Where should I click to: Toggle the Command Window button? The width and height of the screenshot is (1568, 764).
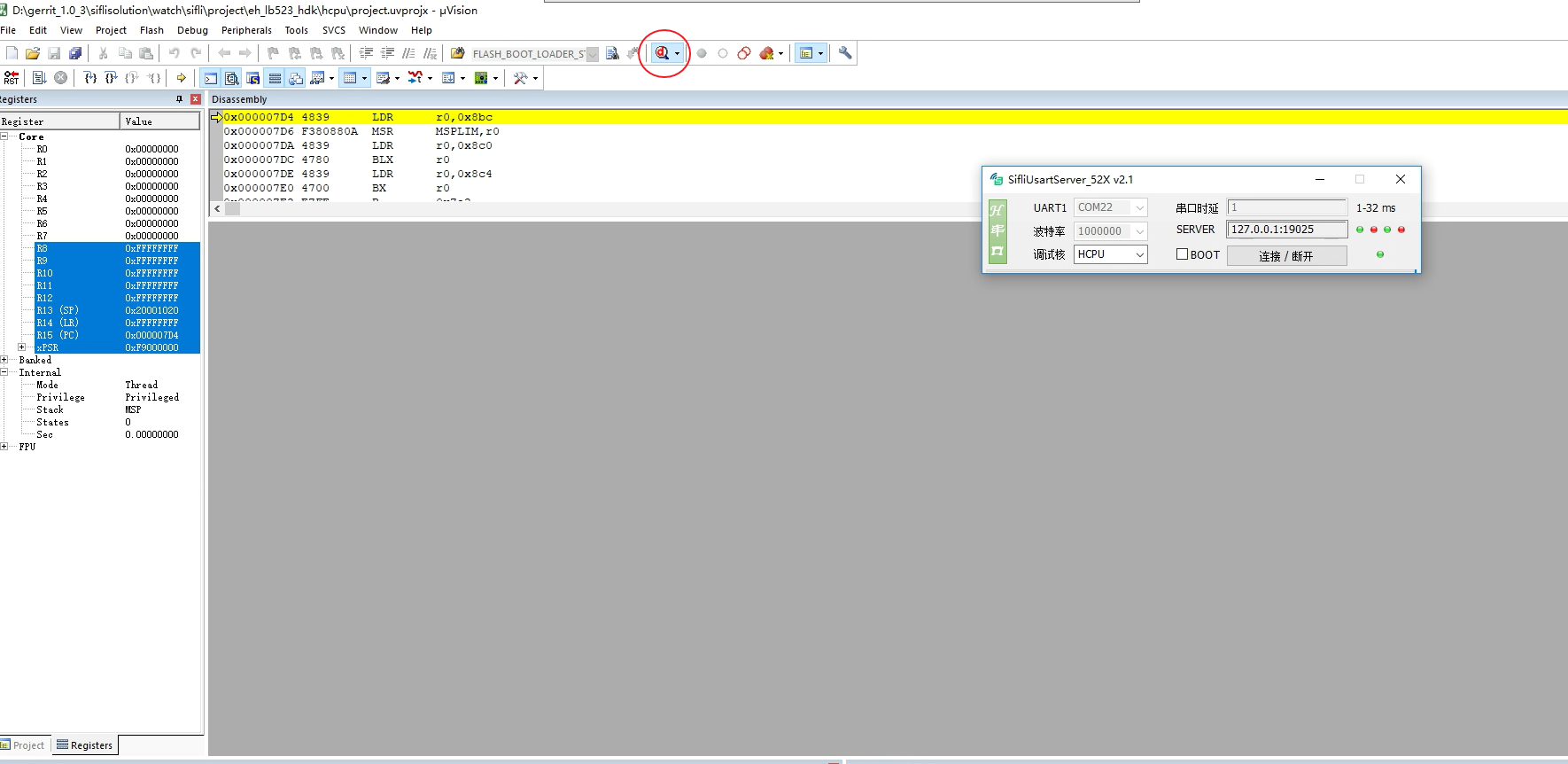(x=211, y=78)
